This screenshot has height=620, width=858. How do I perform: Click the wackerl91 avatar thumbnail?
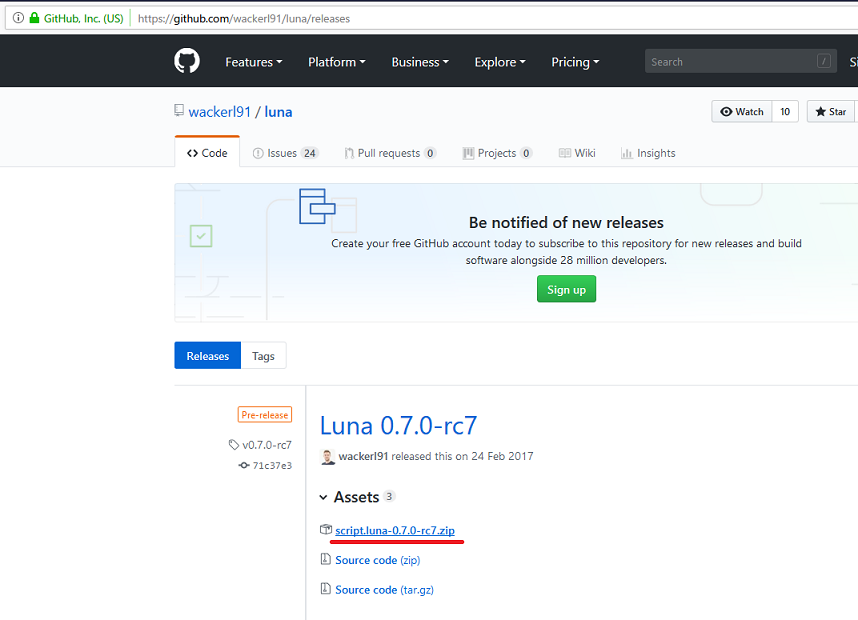(327, 457)
